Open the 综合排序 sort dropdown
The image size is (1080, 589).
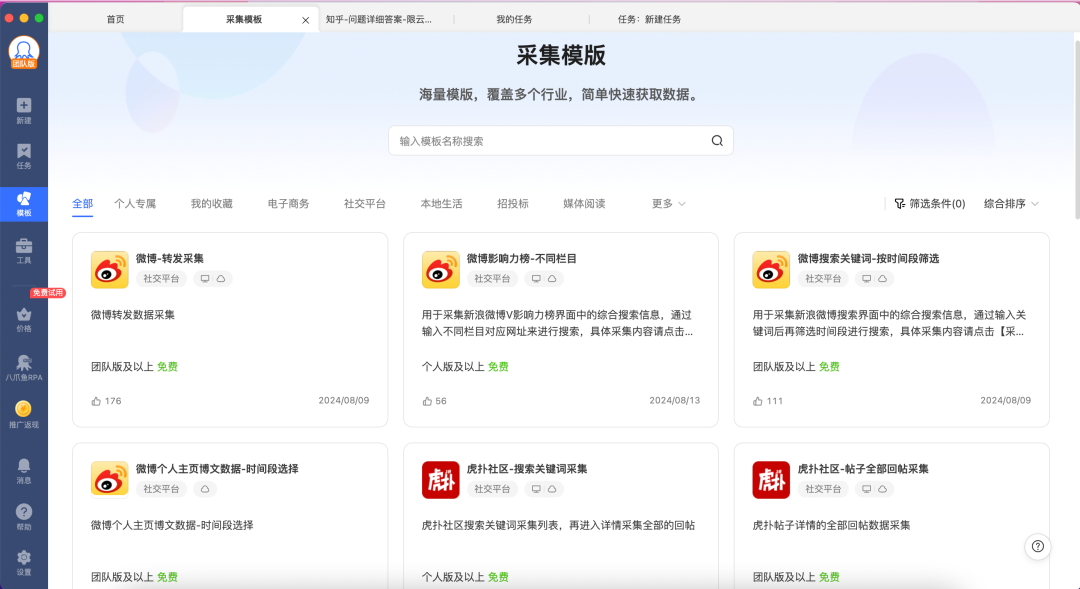1010,204
